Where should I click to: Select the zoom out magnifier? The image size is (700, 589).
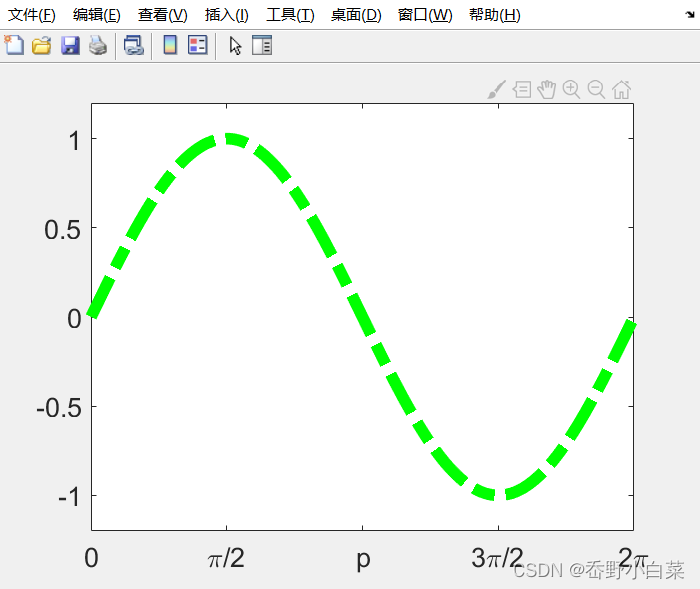tap(596, 90)
